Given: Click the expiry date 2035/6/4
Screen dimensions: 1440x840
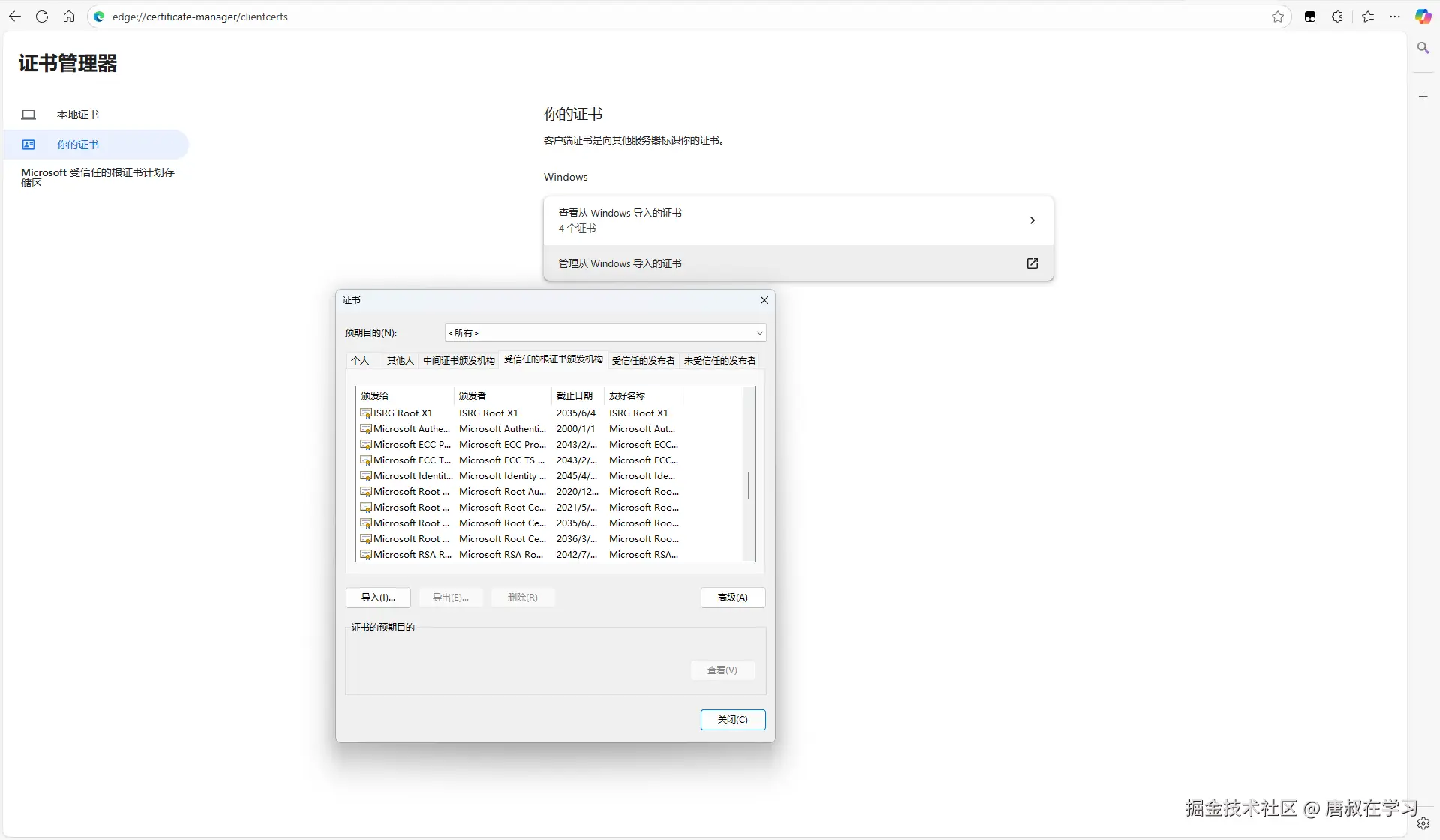Looking at the screenshot, I should pyautogui.click(x=576, y=413).
